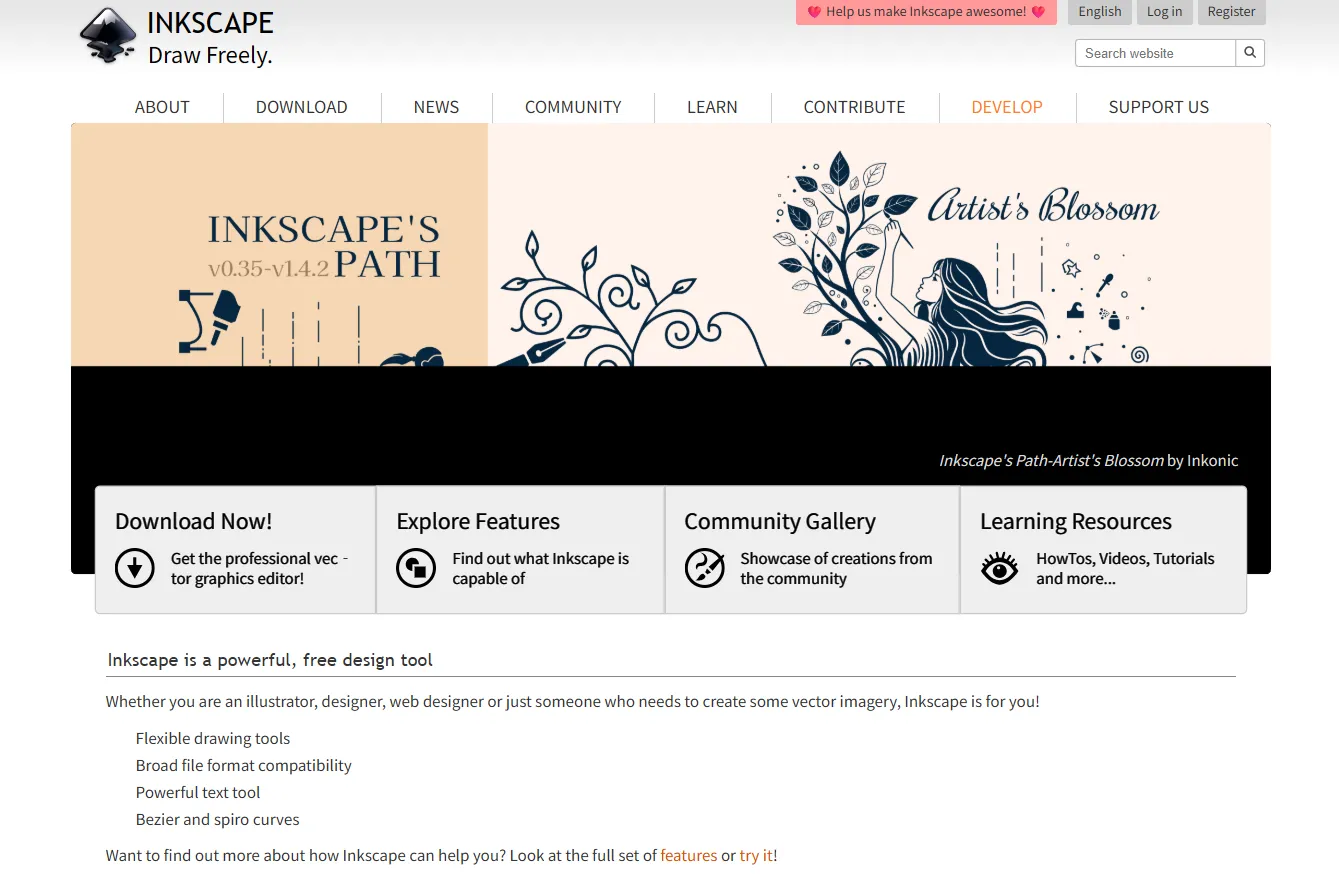Click 'Get the professional vector graphics editor!' text
This screenshot has height=887, width=1339.
[x=259, y=569]
